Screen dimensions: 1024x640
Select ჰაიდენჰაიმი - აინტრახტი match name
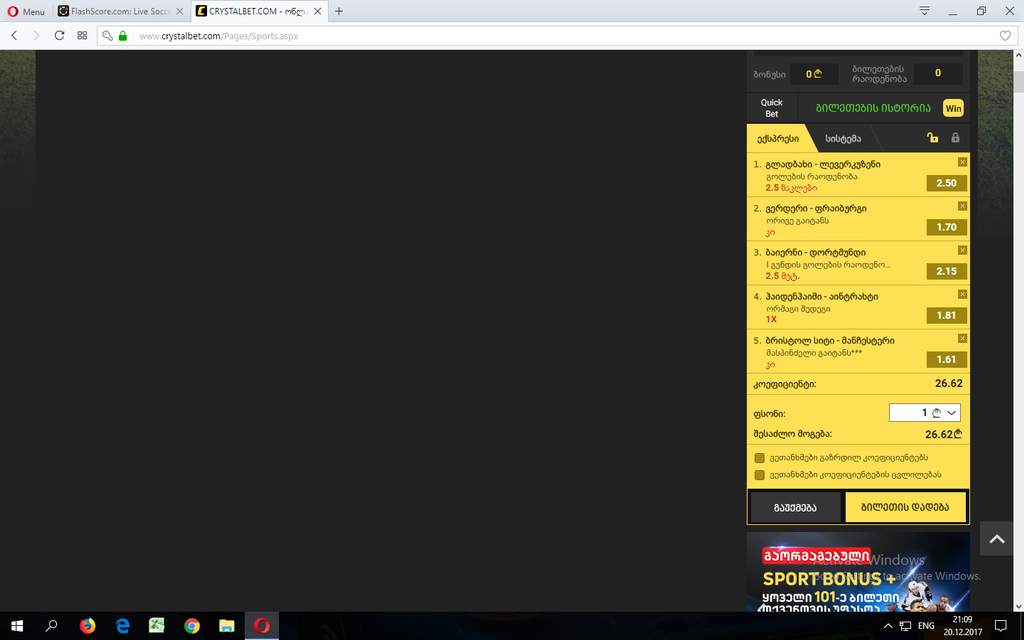click(x=822, y=296)
